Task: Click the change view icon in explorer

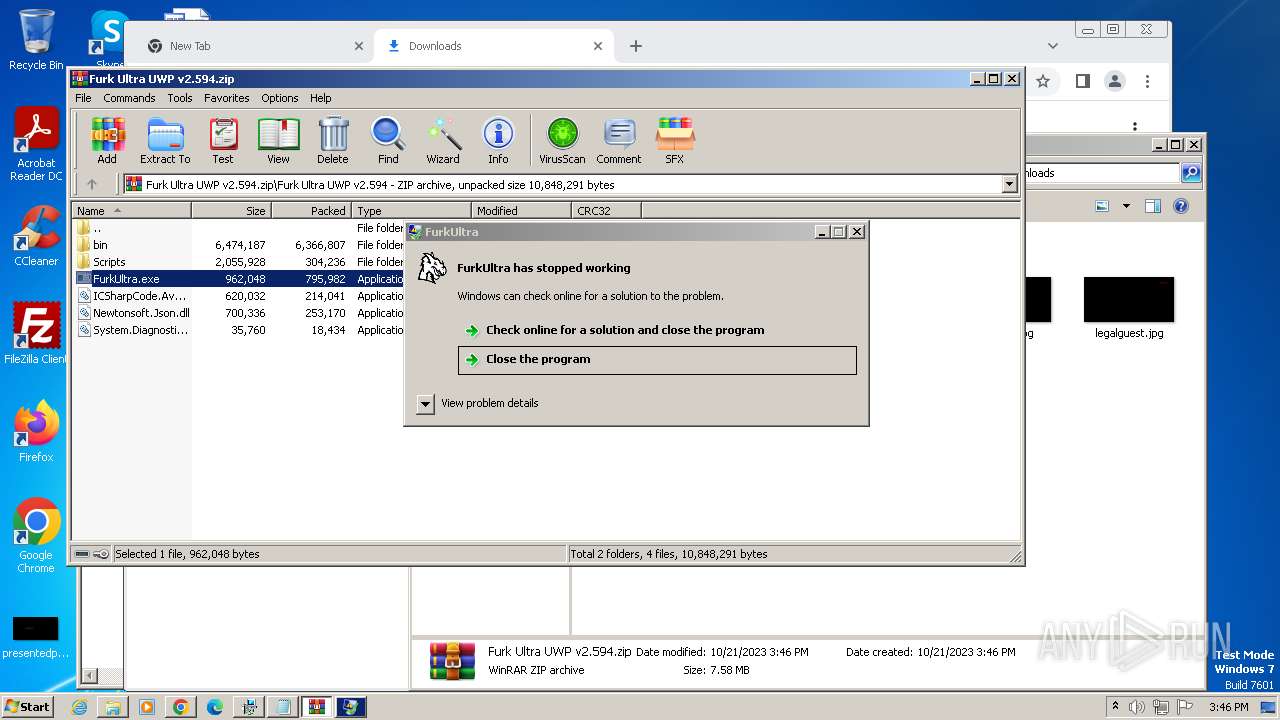Action: click(1102, 206)
